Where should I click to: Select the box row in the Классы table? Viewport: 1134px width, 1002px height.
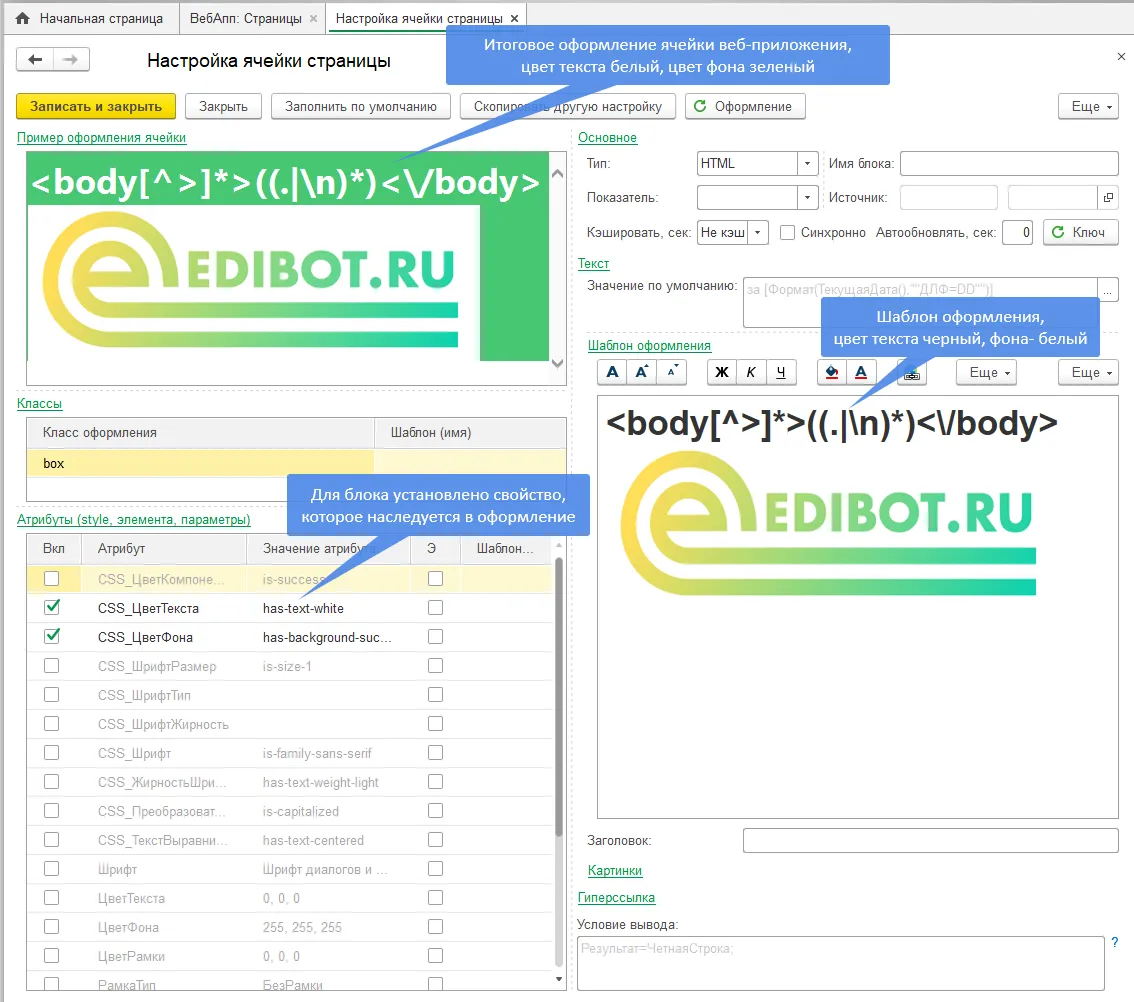point(297,464)
